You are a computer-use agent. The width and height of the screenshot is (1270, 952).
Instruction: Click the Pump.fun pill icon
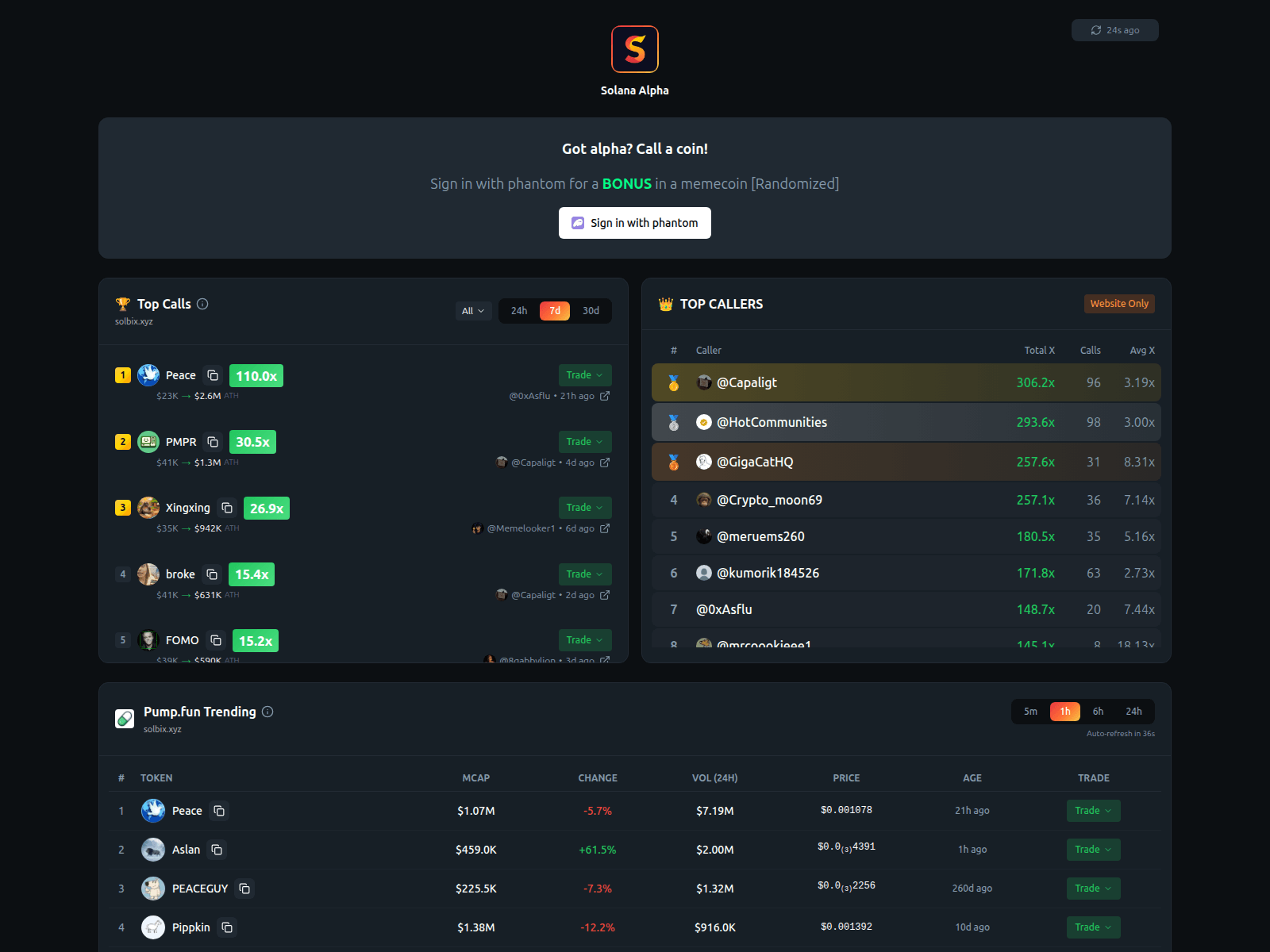(x=124, y=718)
